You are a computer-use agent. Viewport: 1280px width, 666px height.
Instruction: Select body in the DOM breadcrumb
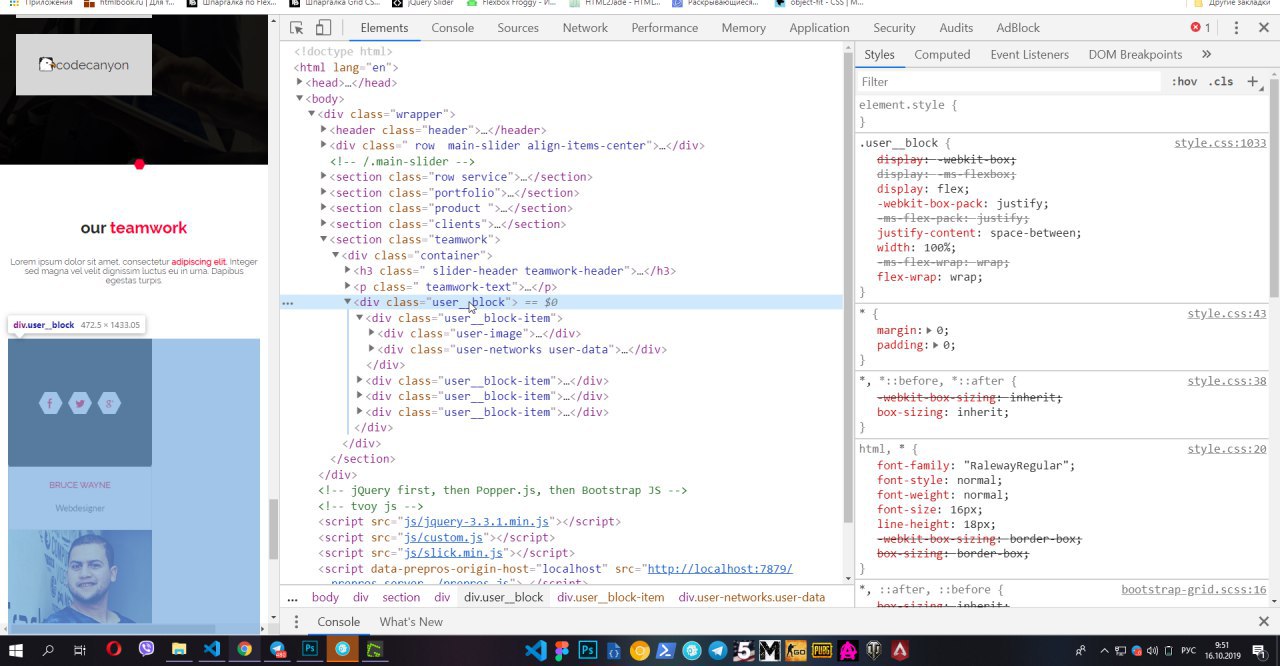click(325, 598)
